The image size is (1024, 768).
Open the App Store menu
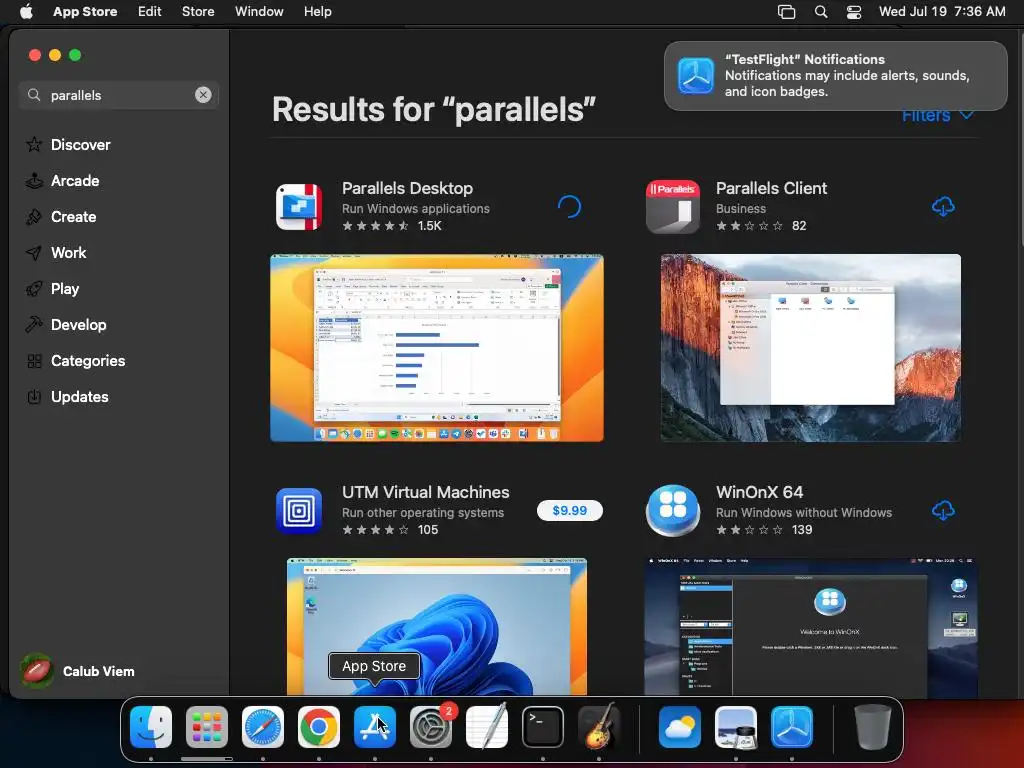pyautogui.click(x=85, y=11)
